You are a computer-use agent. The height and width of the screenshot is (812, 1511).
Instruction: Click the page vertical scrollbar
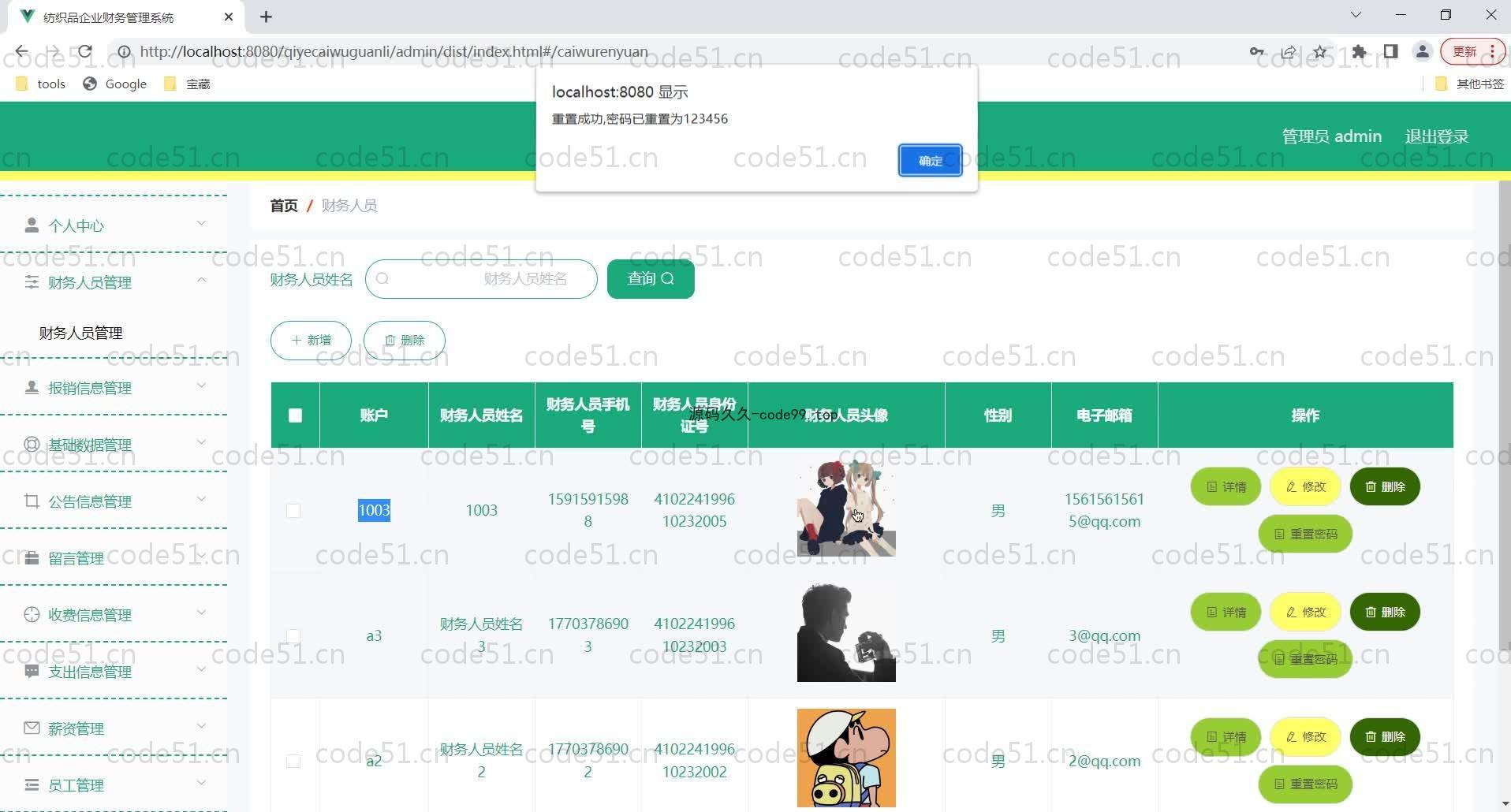tap(1504, 415)
